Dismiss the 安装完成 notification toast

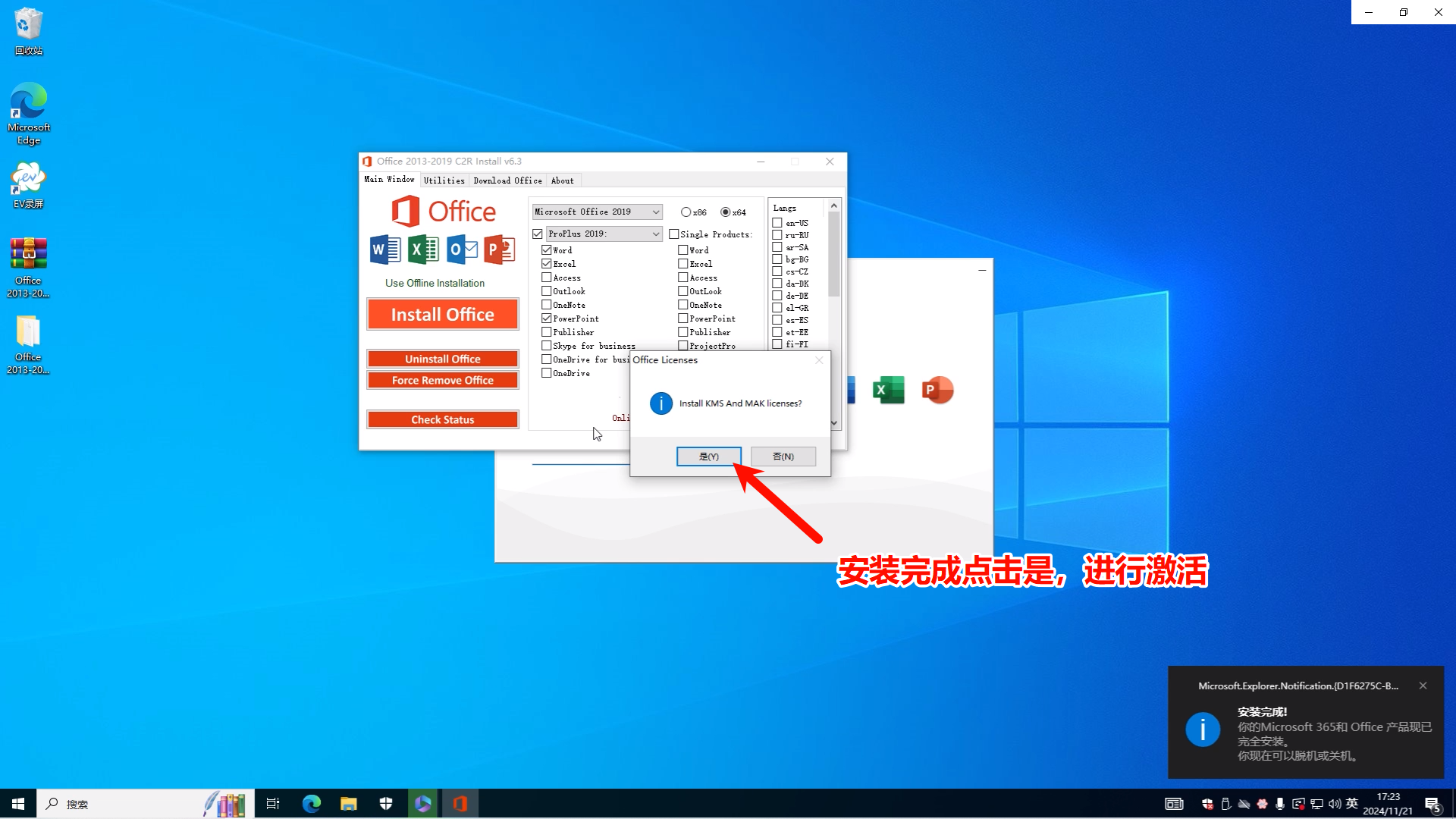(x=1423, y=686)
